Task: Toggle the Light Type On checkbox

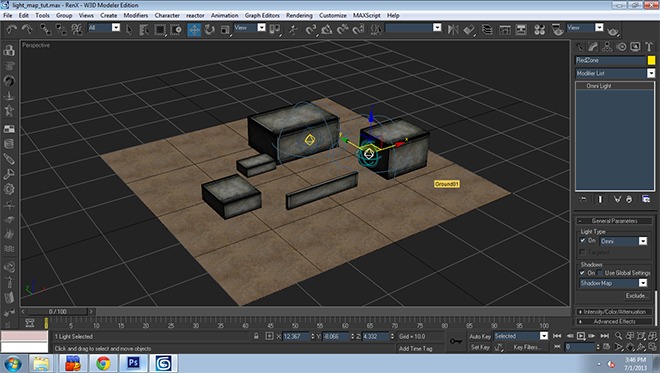Action: pos(583,240)
